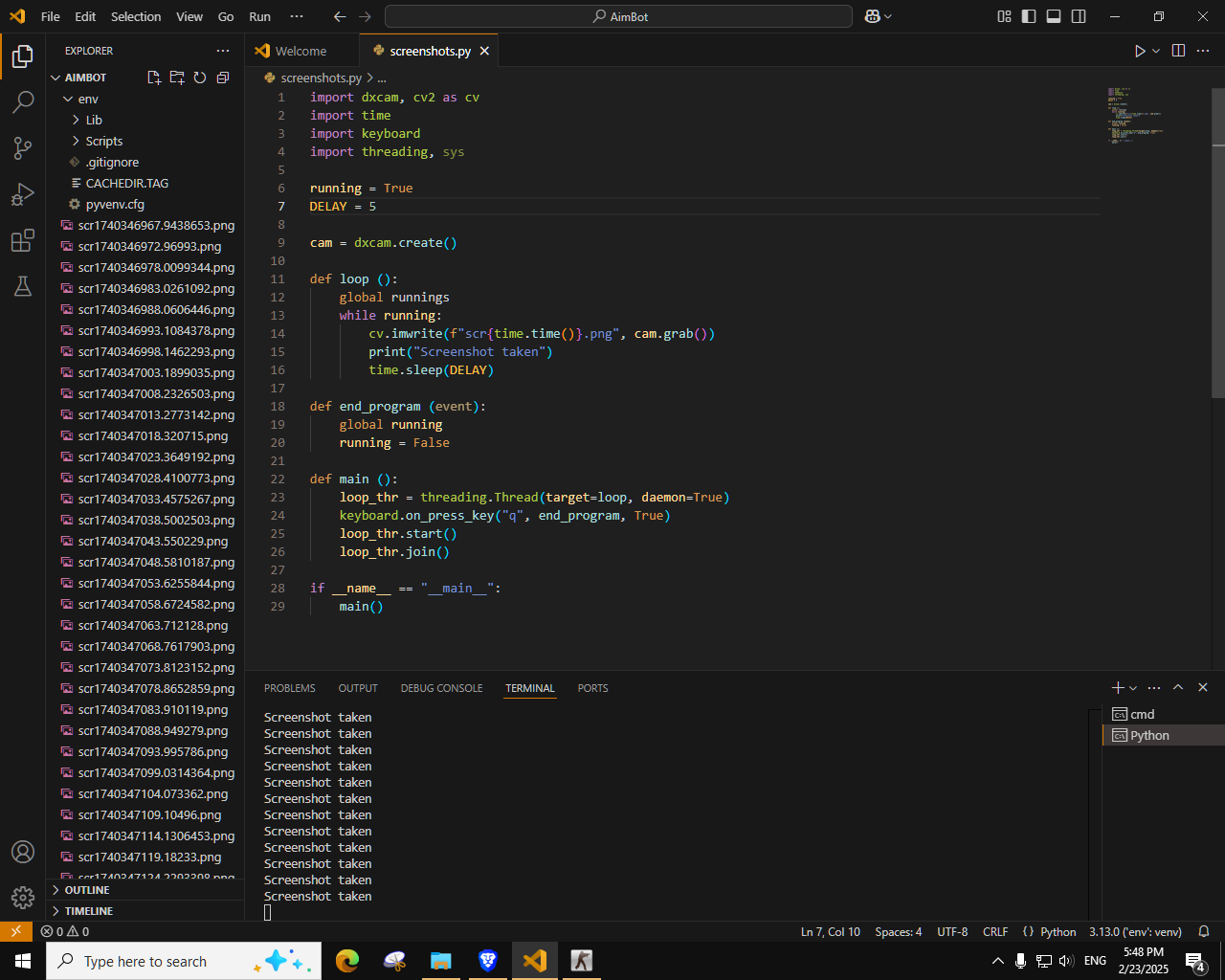Collapse all folders in the explorer

(223, 78)
